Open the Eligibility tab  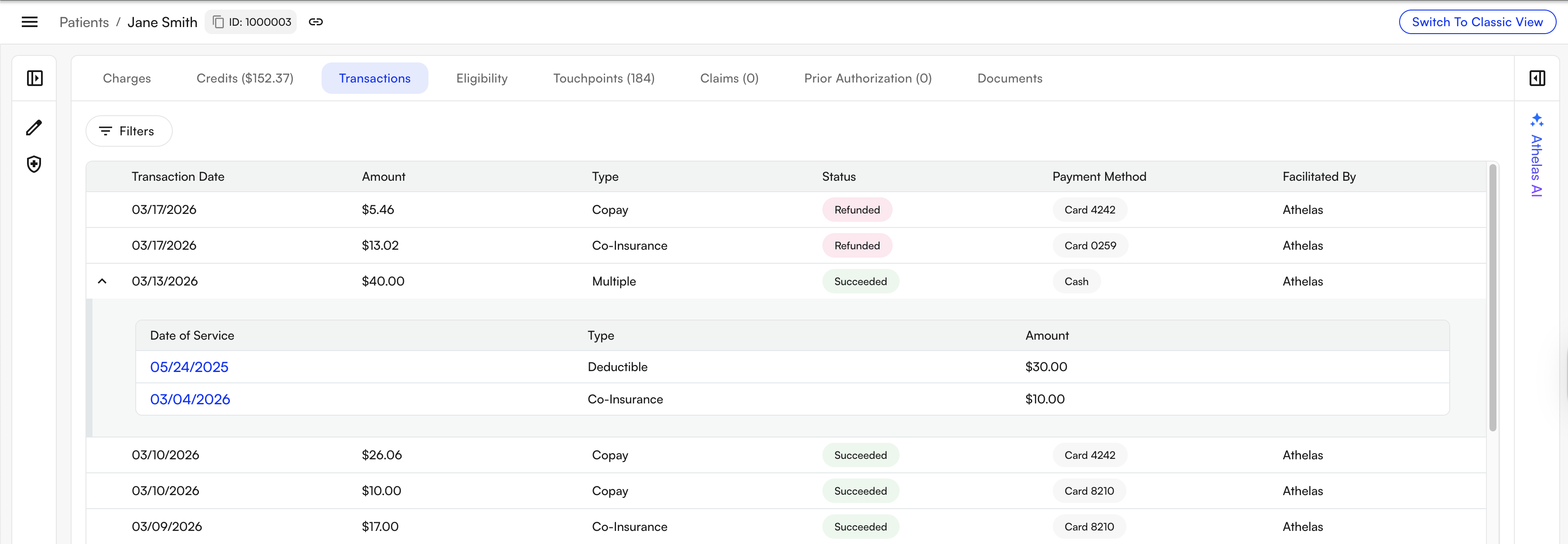(482, 78)
